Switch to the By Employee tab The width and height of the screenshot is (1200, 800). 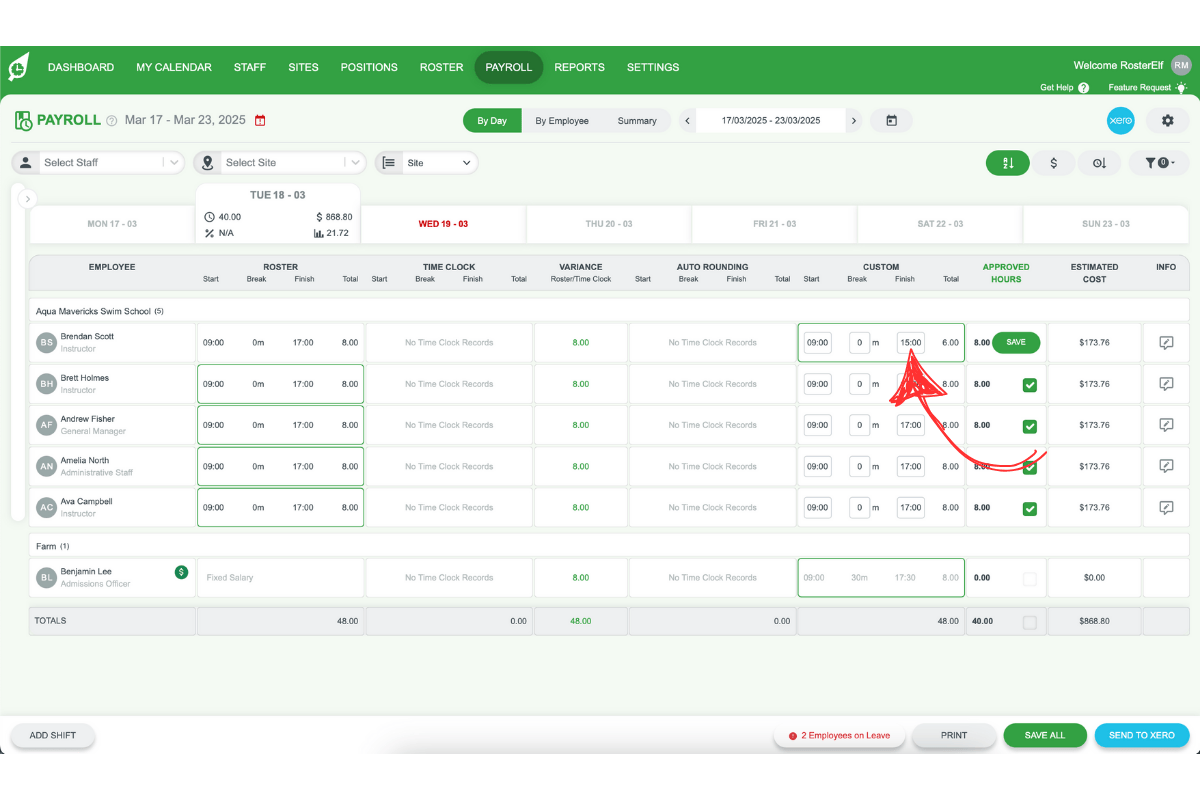(562, 120)
